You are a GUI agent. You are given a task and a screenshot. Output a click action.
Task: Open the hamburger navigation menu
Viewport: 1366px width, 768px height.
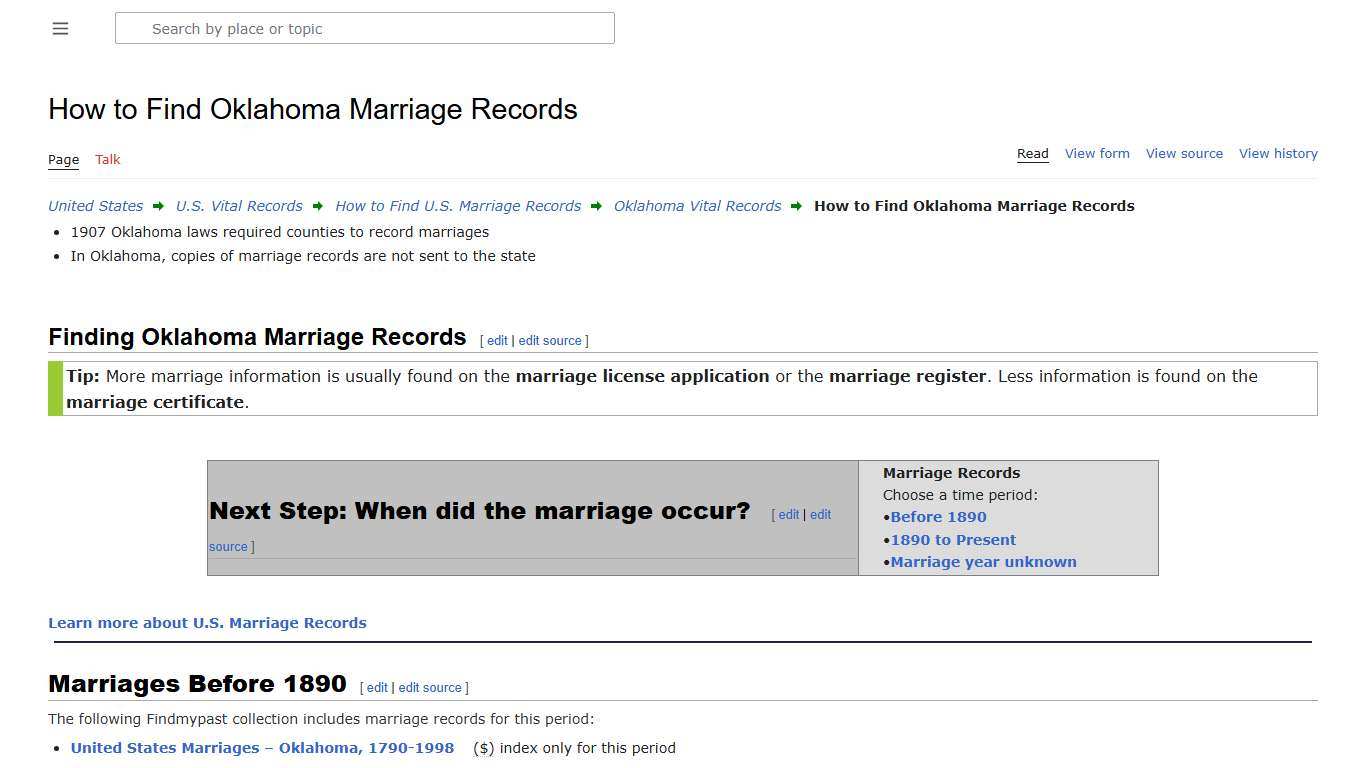60,28
